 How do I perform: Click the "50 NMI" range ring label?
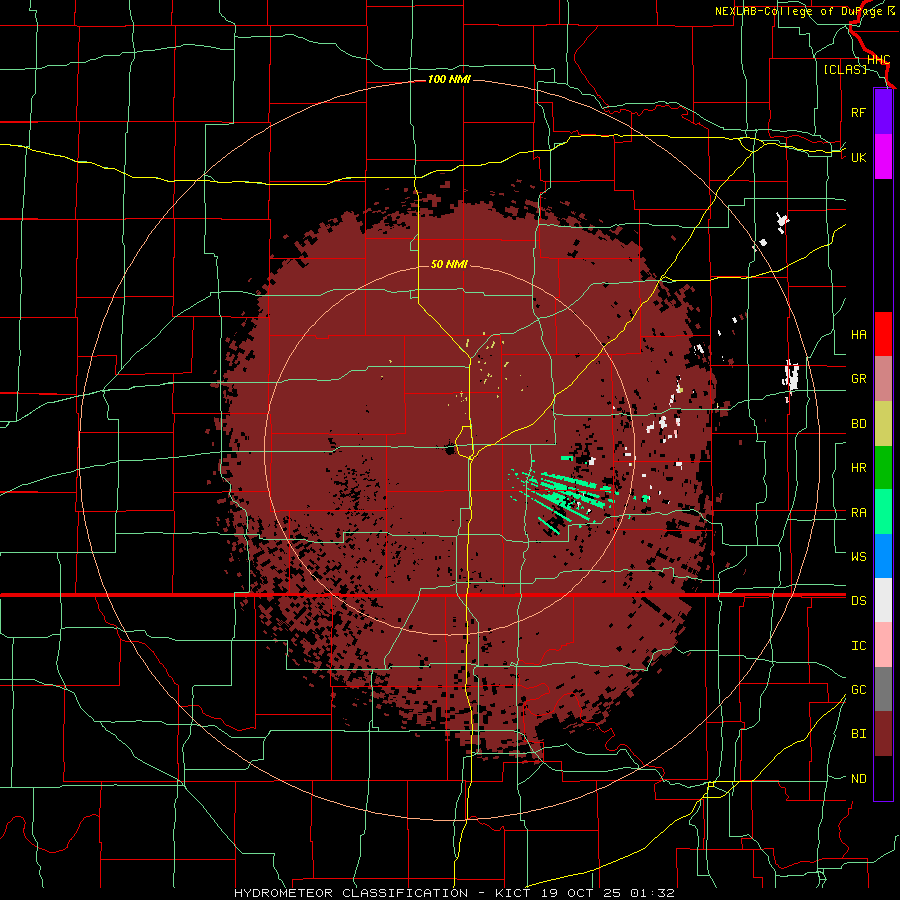[x=449, y=264]
